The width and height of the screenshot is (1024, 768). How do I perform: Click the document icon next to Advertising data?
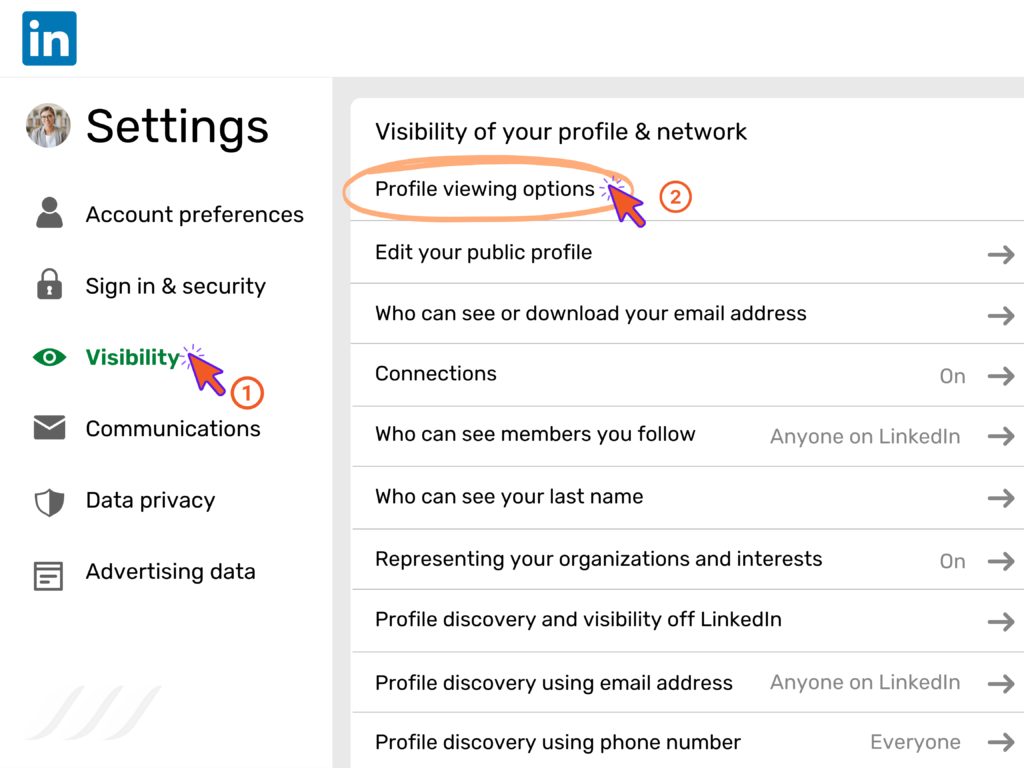(x=48, y=571)
